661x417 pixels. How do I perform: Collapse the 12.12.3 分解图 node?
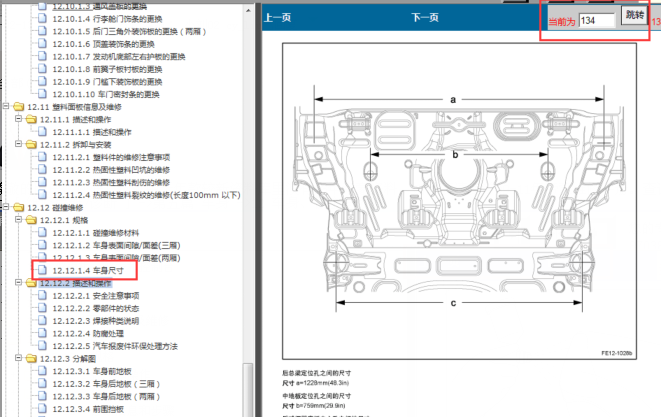(x=19, y=358)
